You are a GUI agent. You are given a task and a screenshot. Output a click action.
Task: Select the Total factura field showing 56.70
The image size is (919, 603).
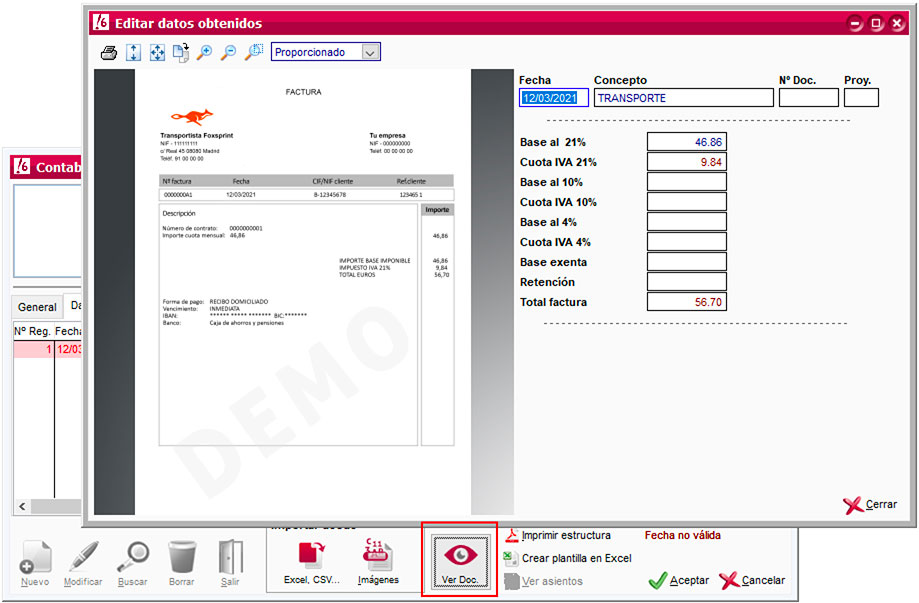(686, 302)
